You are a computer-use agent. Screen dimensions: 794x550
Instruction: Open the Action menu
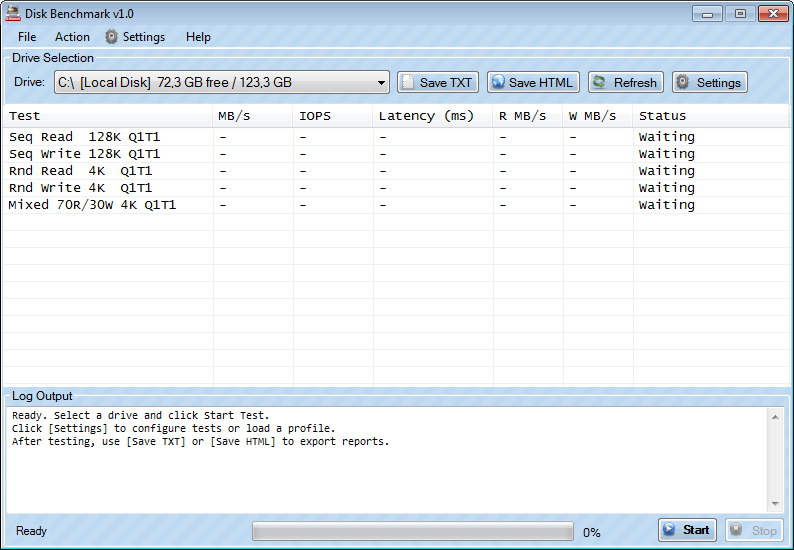[x=72, y=37]
